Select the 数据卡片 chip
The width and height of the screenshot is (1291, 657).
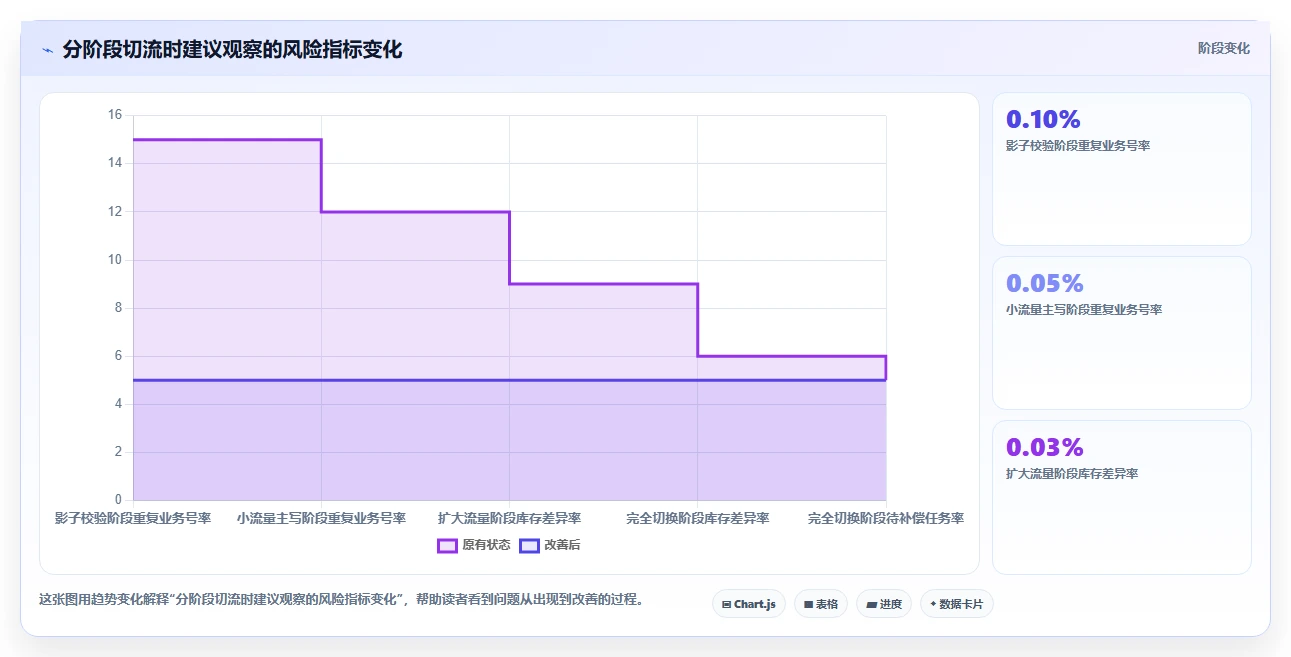957,604
